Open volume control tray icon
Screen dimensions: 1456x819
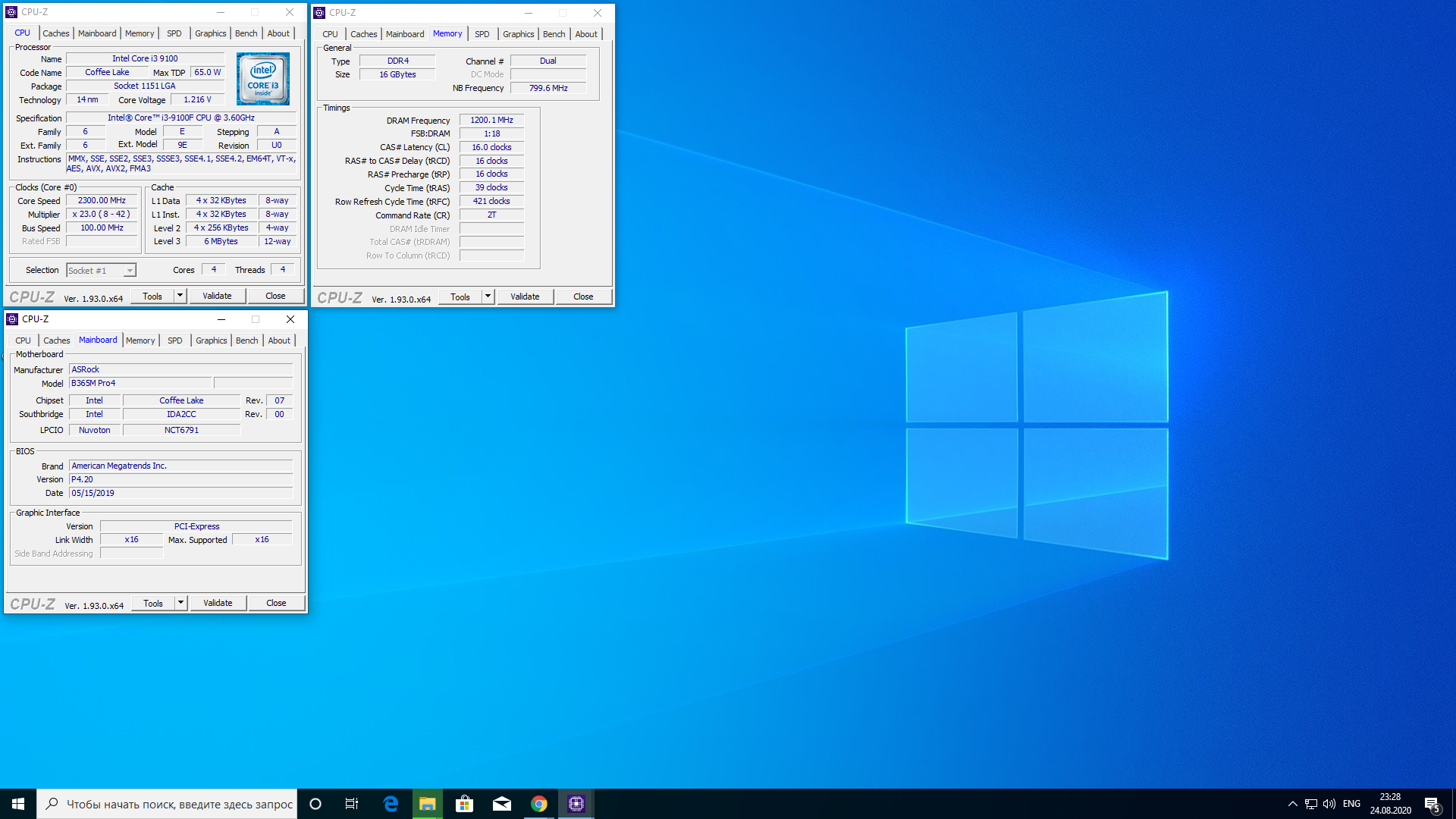1329,804
